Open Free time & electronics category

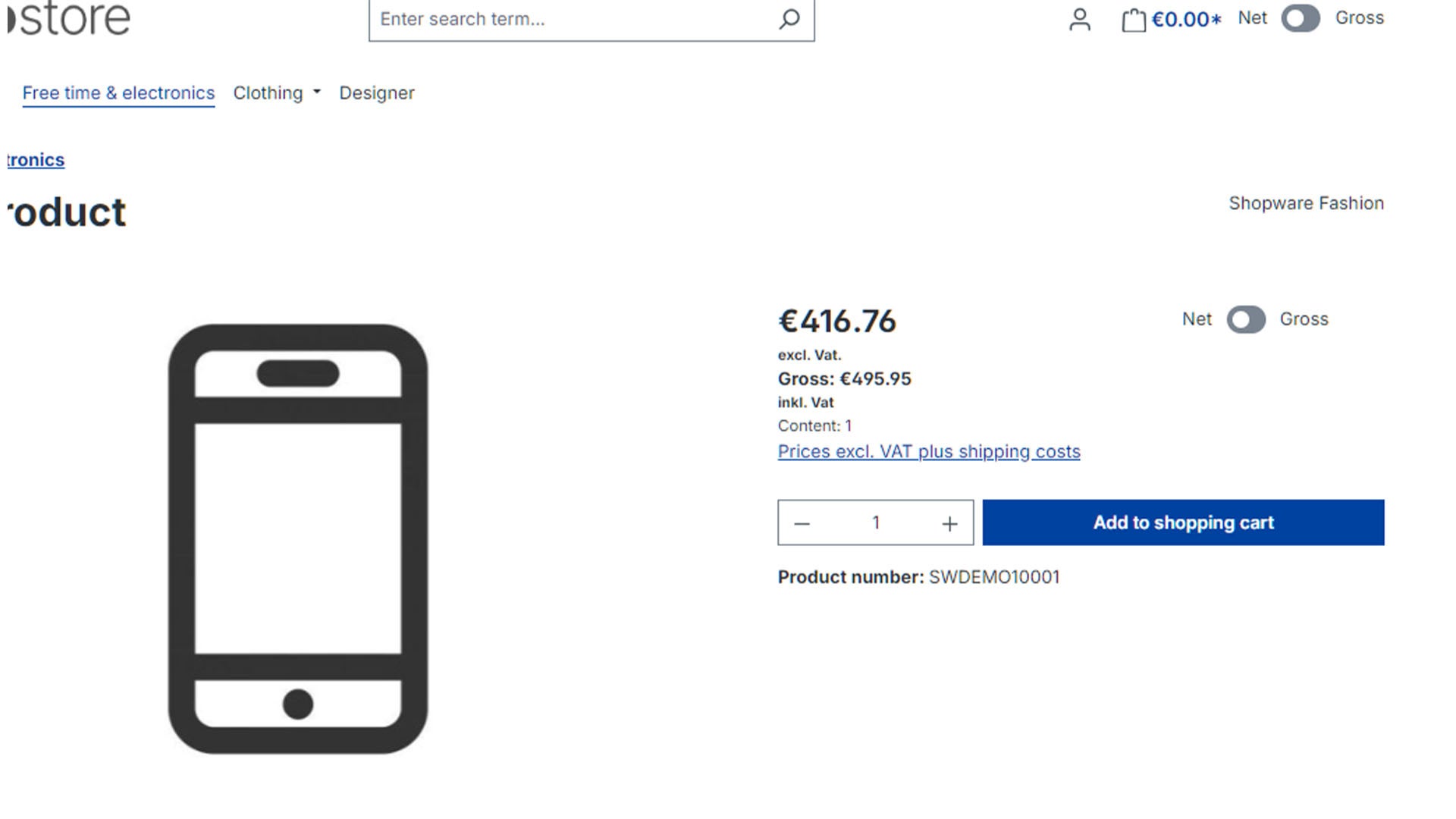tap(118, 93)
